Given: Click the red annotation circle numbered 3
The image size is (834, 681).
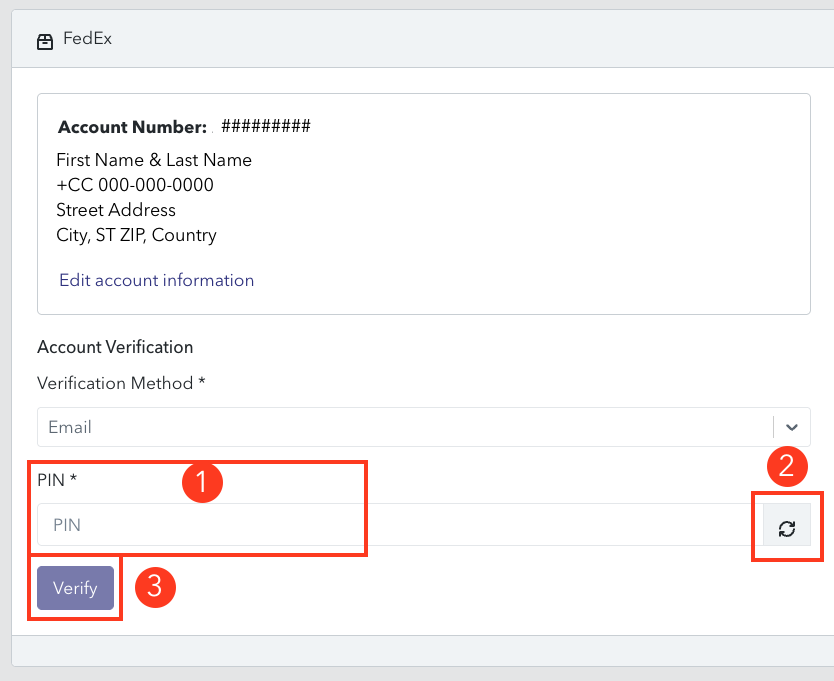Looking at the screenshot, I should tap(155, 587).
